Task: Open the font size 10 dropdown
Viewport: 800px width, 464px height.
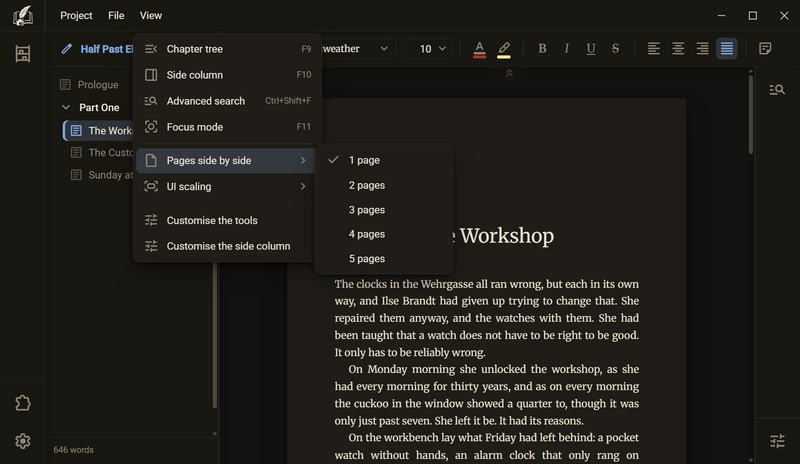Action: [x=428, y=48]
